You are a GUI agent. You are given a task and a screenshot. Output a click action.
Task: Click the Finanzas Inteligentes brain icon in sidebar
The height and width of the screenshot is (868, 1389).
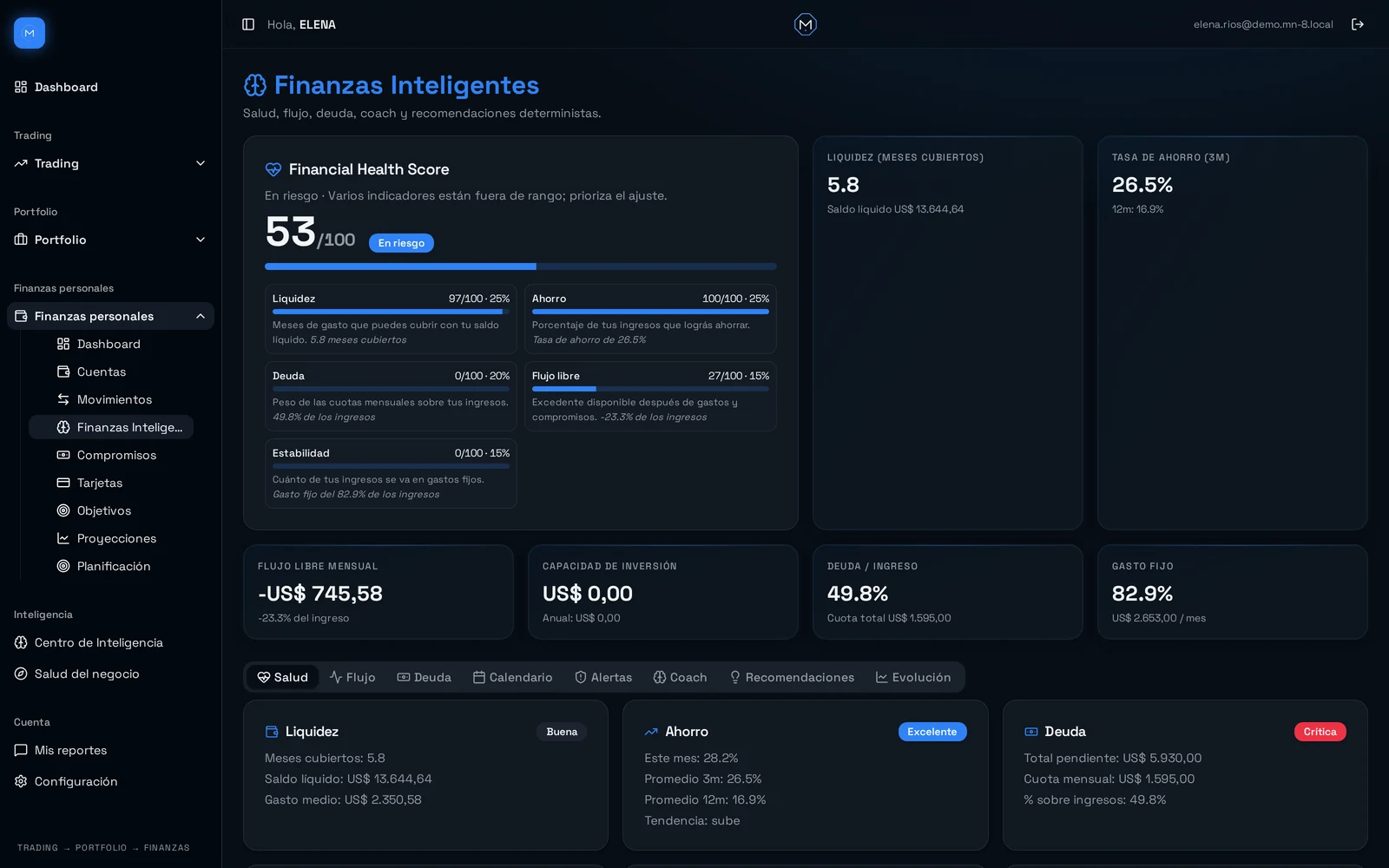[63, 427]
